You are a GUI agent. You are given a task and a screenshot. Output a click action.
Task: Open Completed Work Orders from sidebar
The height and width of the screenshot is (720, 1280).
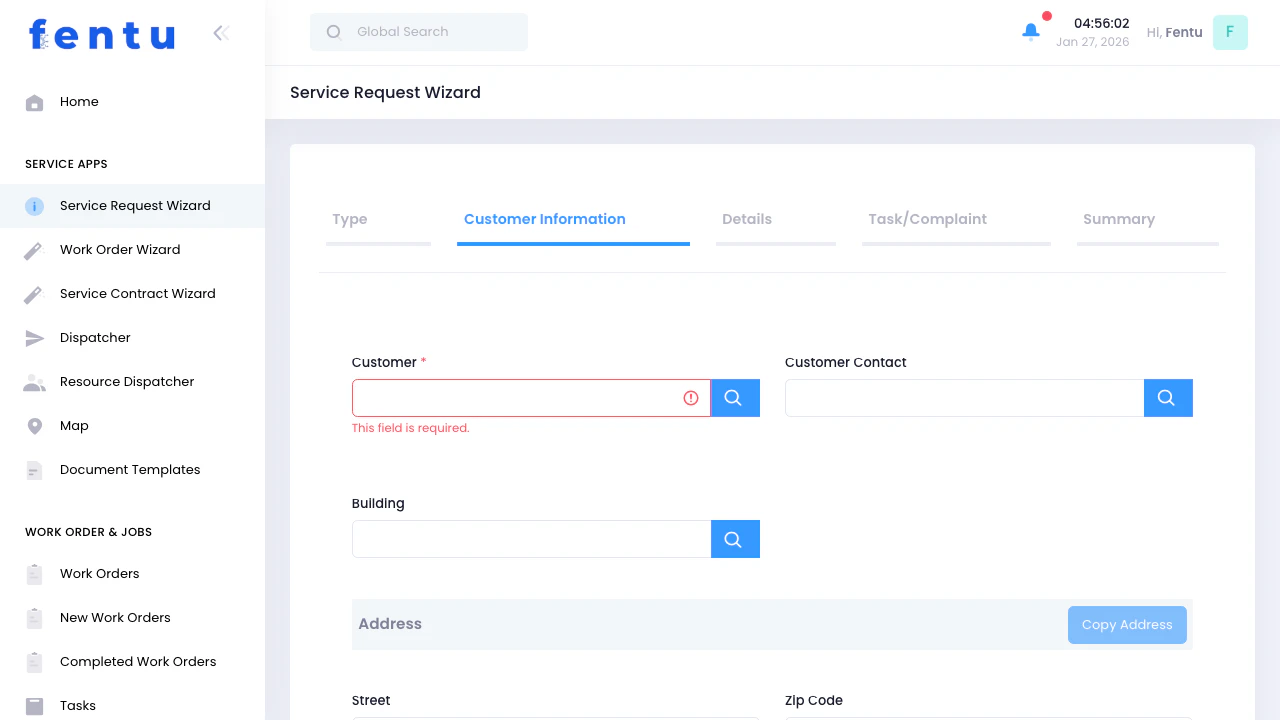[34, 661]
